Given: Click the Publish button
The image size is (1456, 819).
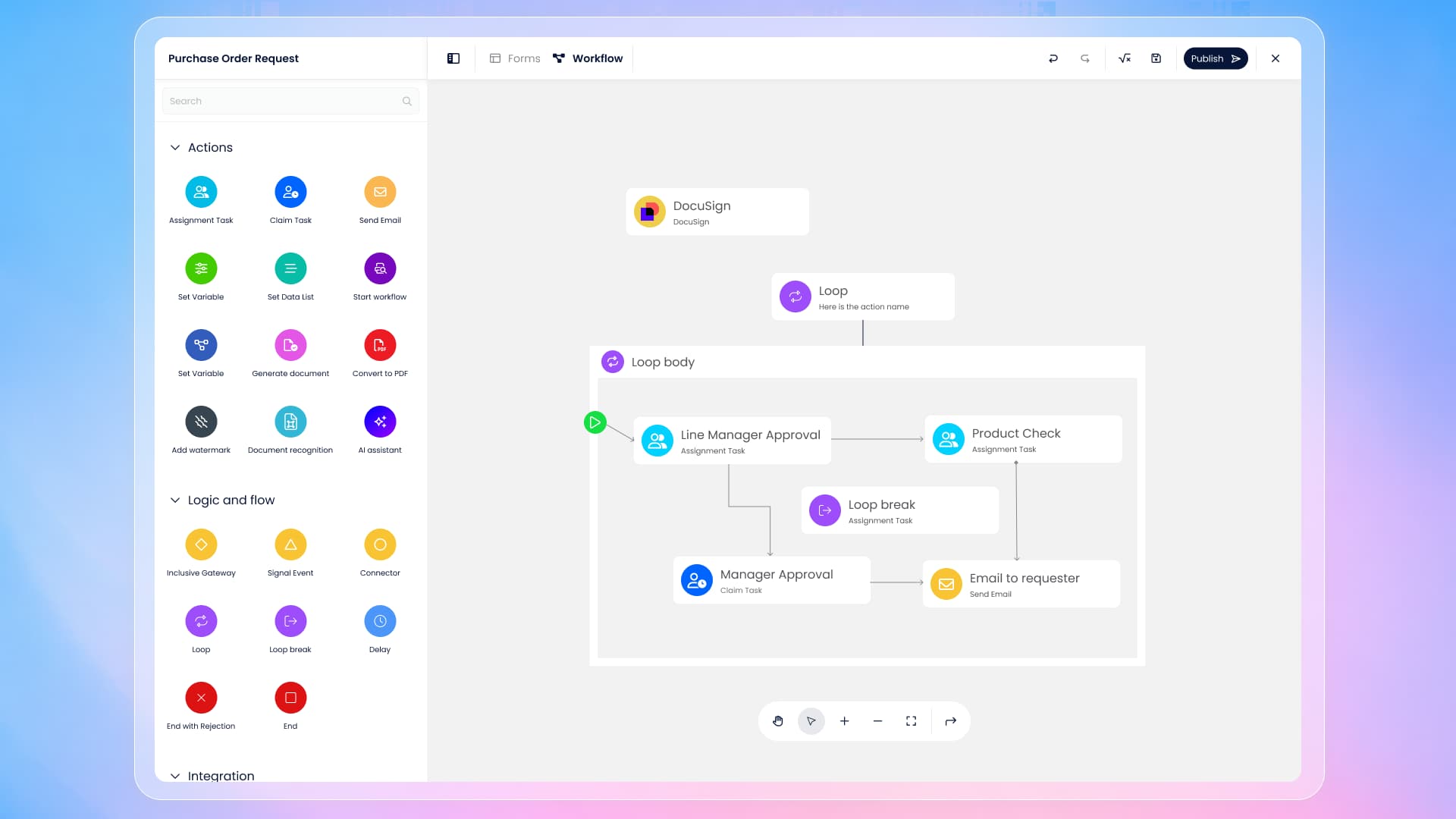Looking at the screenshot, I should pyautogui.click(x=1215, y=58).
